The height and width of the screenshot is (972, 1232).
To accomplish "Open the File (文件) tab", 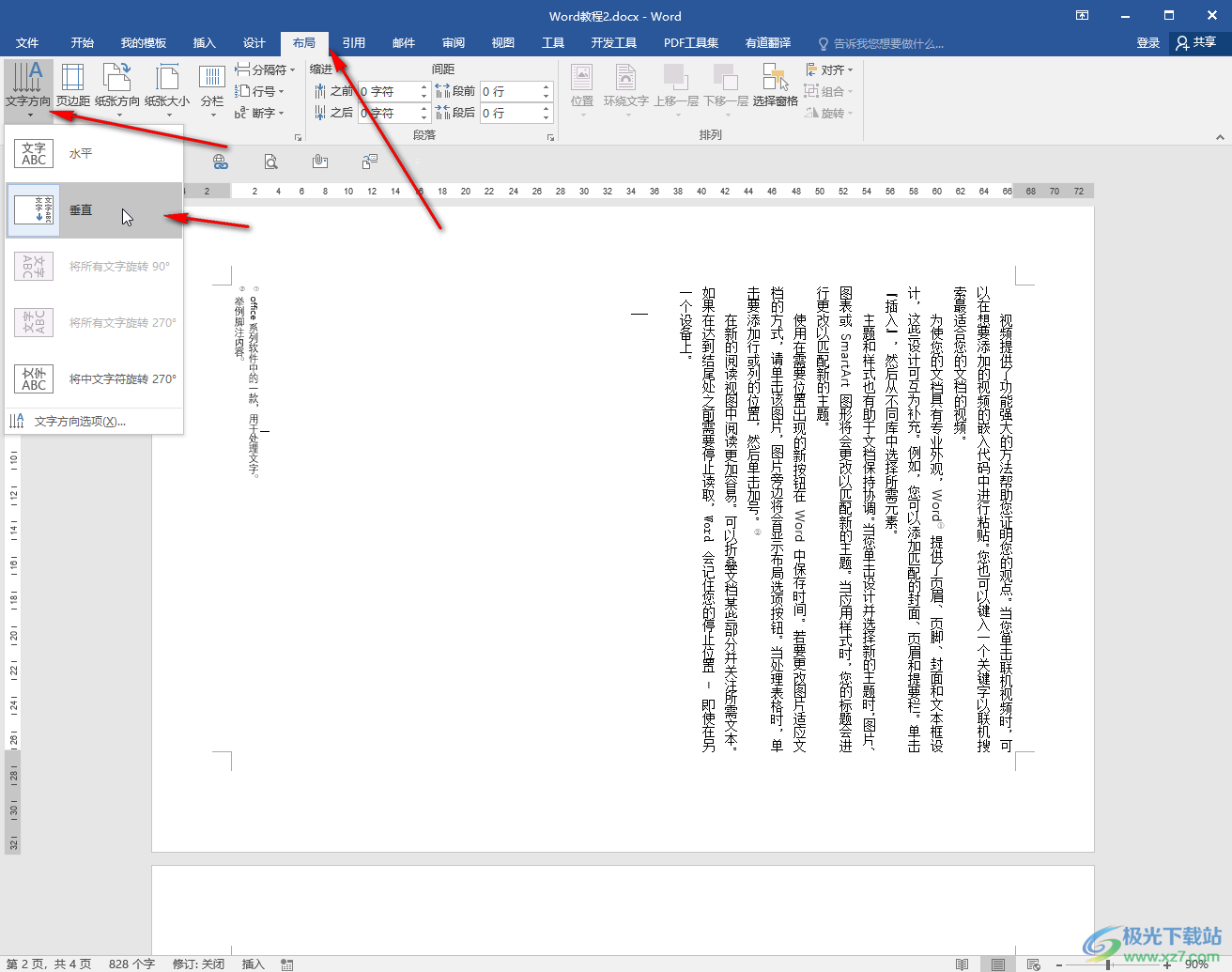I will [x=27, y=43].
